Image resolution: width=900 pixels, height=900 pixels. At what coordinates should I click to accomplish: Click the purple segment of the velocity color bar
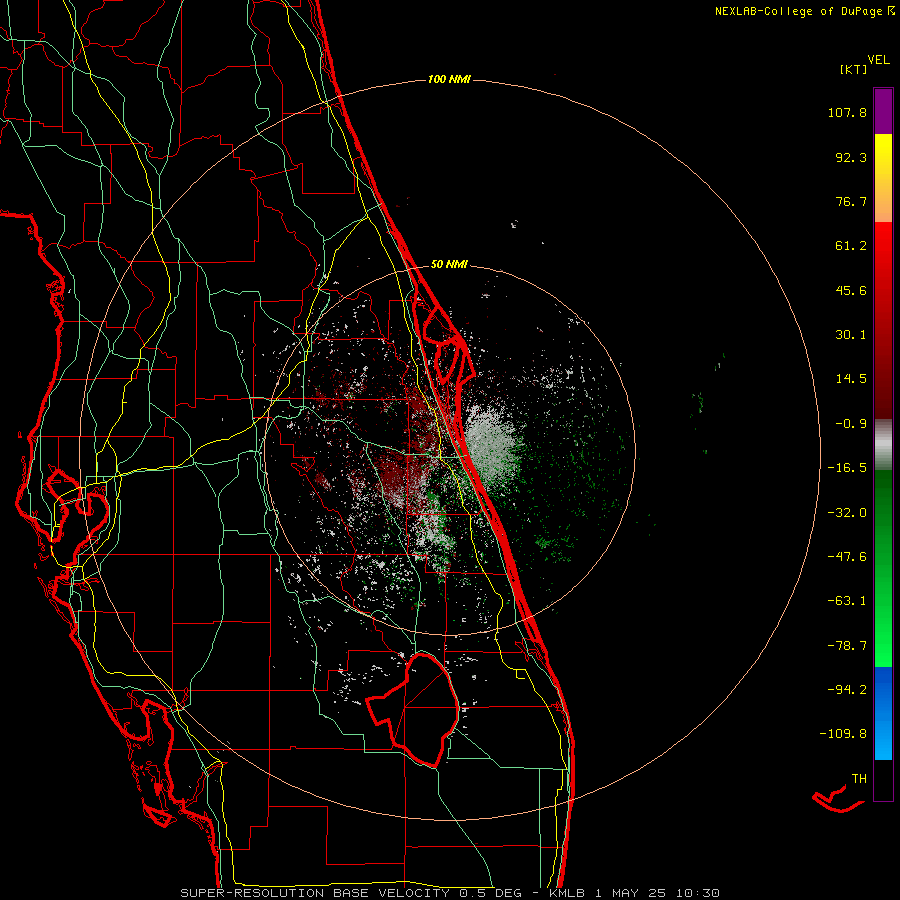[883, 111]
